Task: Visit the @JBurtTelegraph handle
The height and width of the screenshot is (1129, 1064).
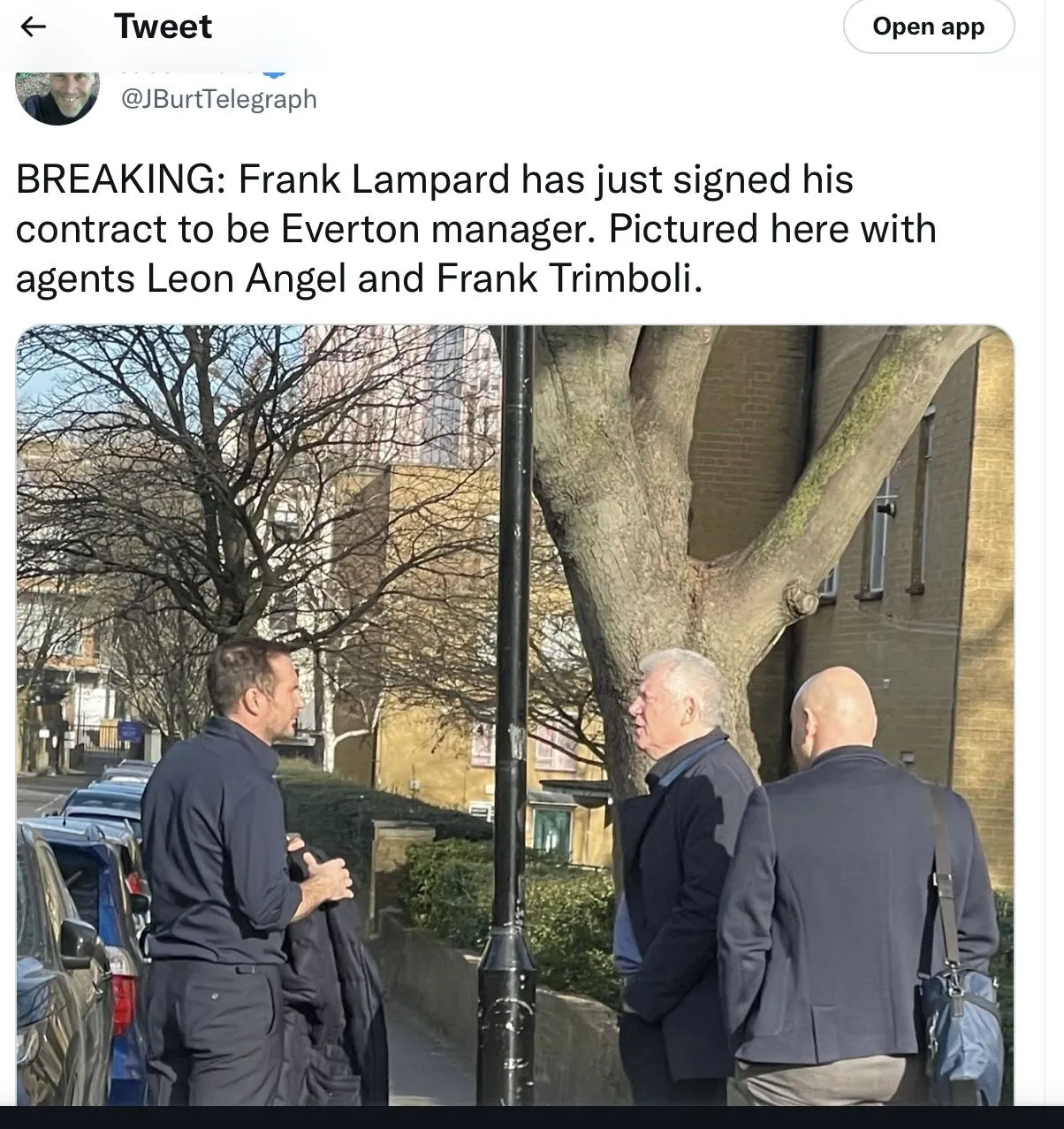Action: [x=218, y=99]
